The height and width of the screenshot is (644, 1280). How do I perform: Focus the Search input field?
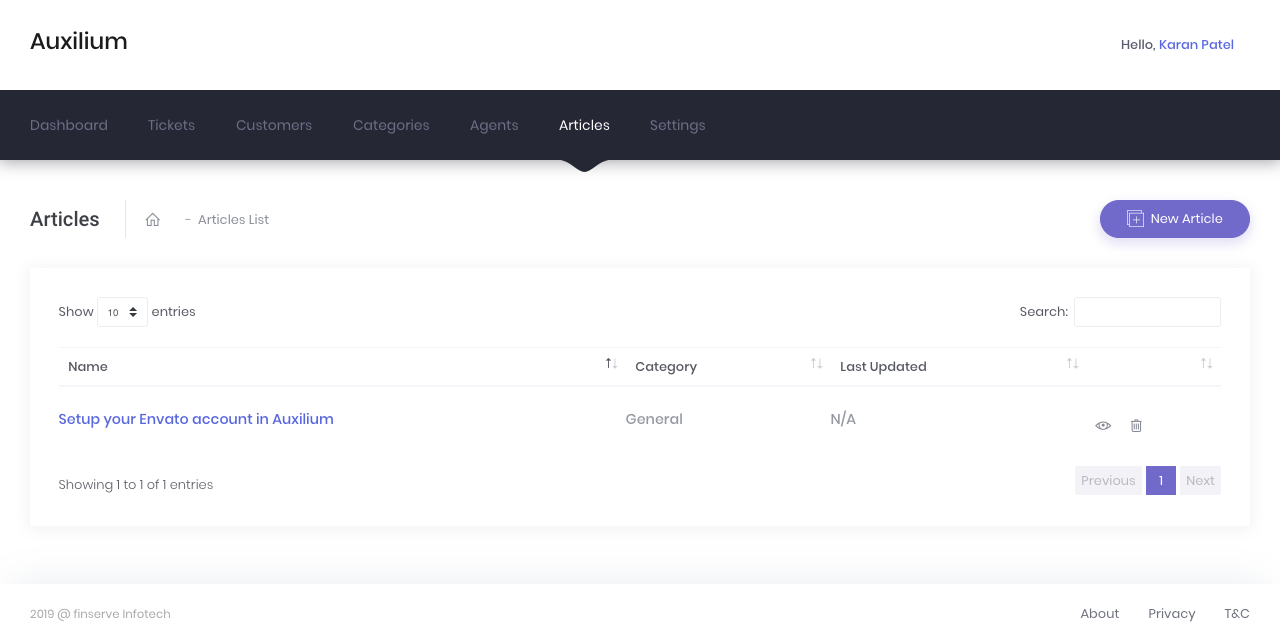1147,312
